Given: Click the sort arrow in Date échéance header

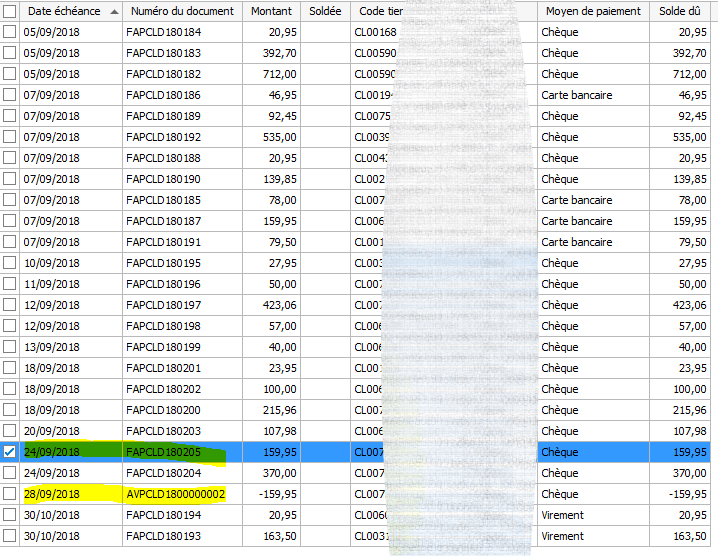Looking at the screenshot, I should click(112, 11).
